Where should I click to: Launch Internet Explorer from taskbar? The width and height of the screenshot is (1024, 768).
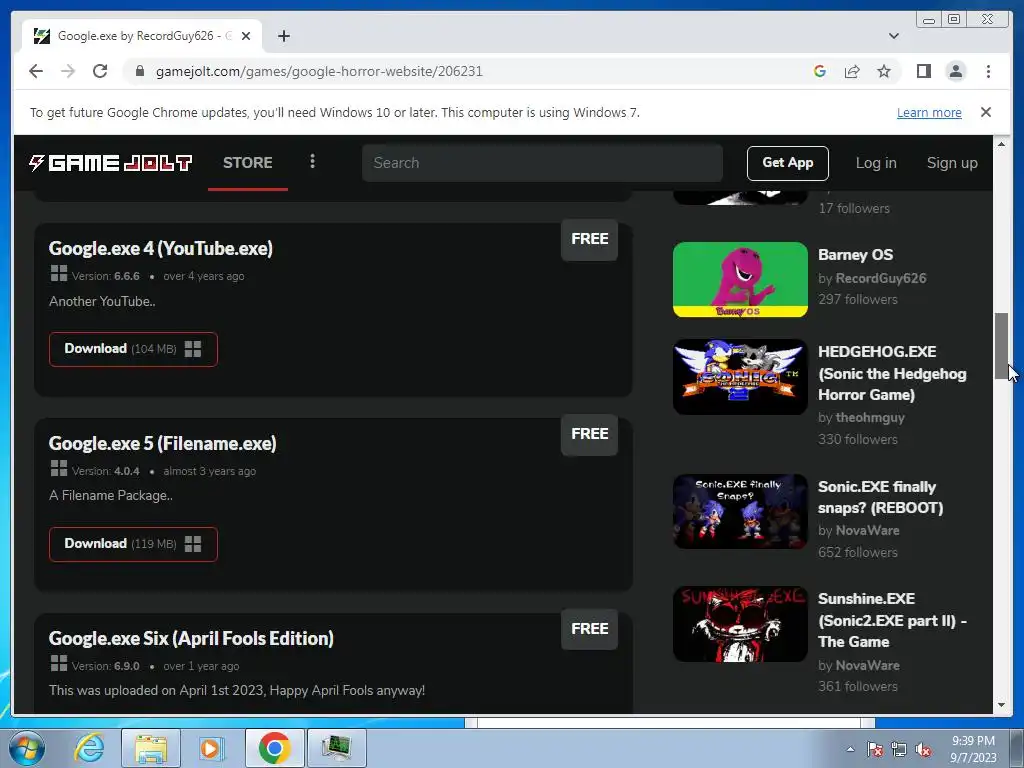pos(89,748)
